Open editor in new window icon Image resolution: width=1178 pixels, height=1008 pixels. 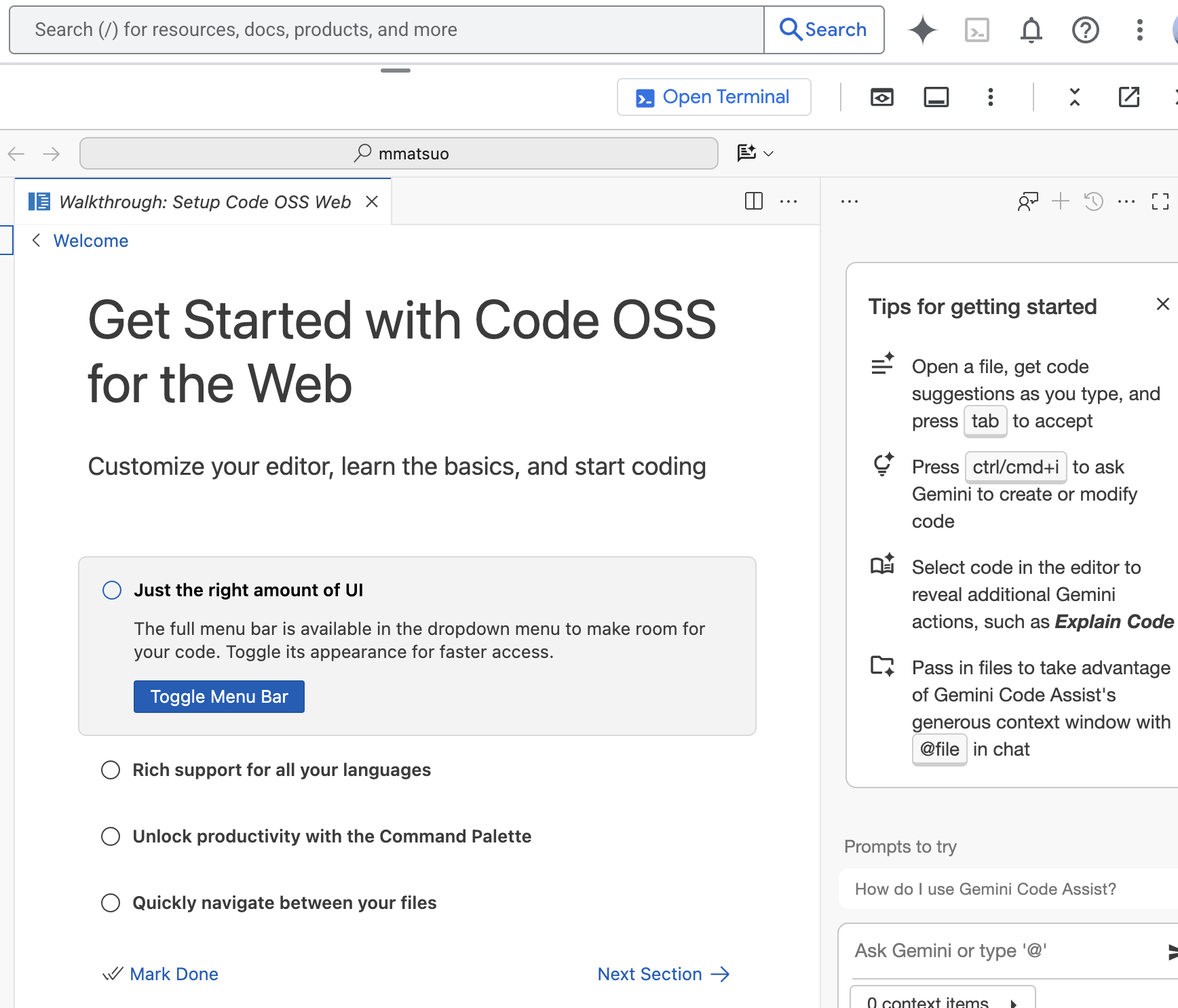(1128, 97)
